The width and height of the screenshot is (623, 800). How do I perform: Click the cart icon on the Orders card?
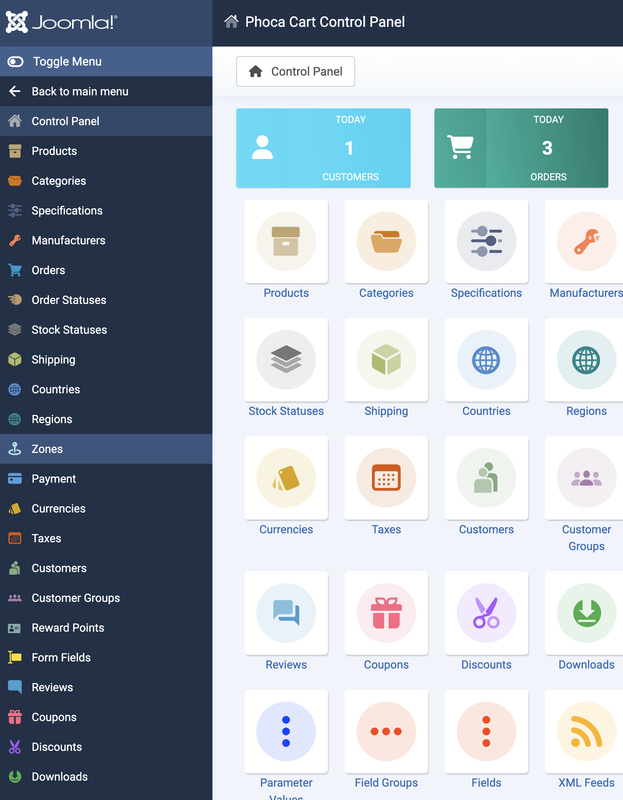coord(460,147)
